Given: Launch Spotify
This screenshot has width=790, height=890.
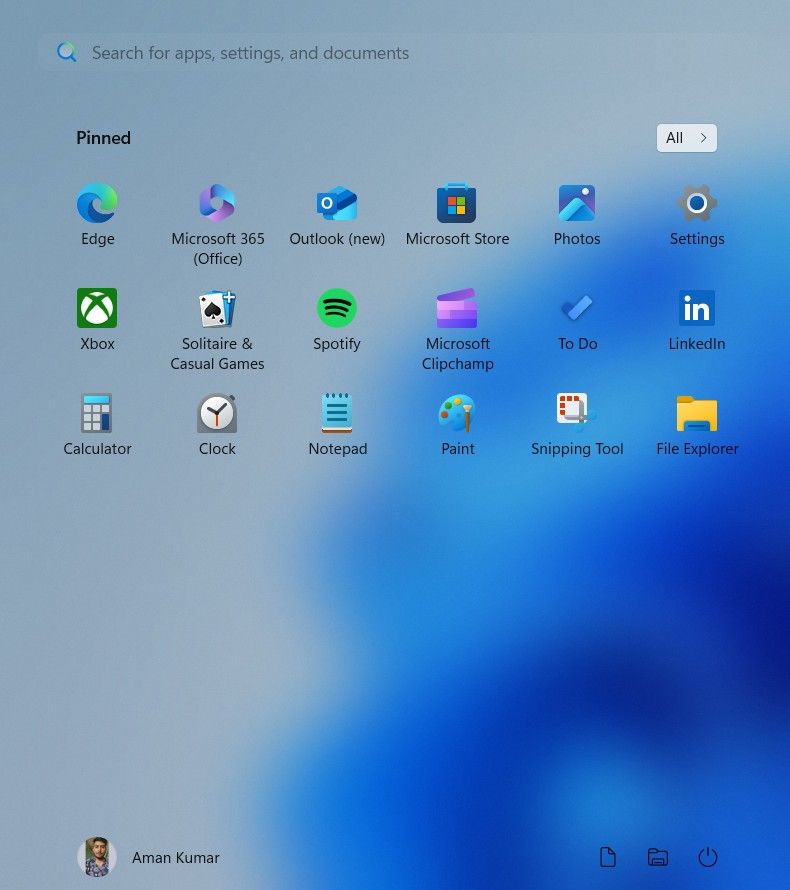Looking at the screenshot, I should [337, 308].
